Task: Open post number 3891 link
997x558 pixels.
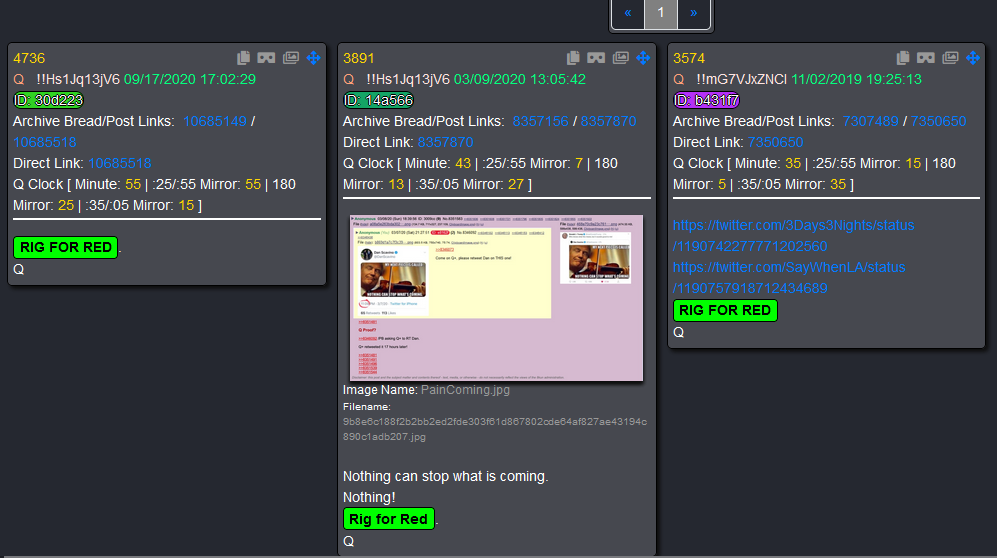Action: pos(359,58)
